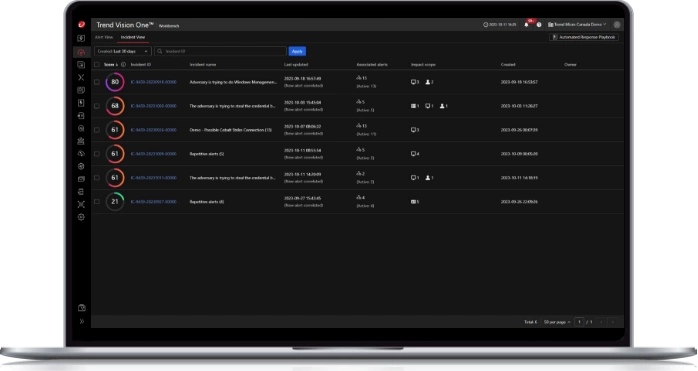Image resolution: width=698 pixels, height=371 pixels.
Task: Open the Automated Response Playbook button
Action: (x=584, y=37)
